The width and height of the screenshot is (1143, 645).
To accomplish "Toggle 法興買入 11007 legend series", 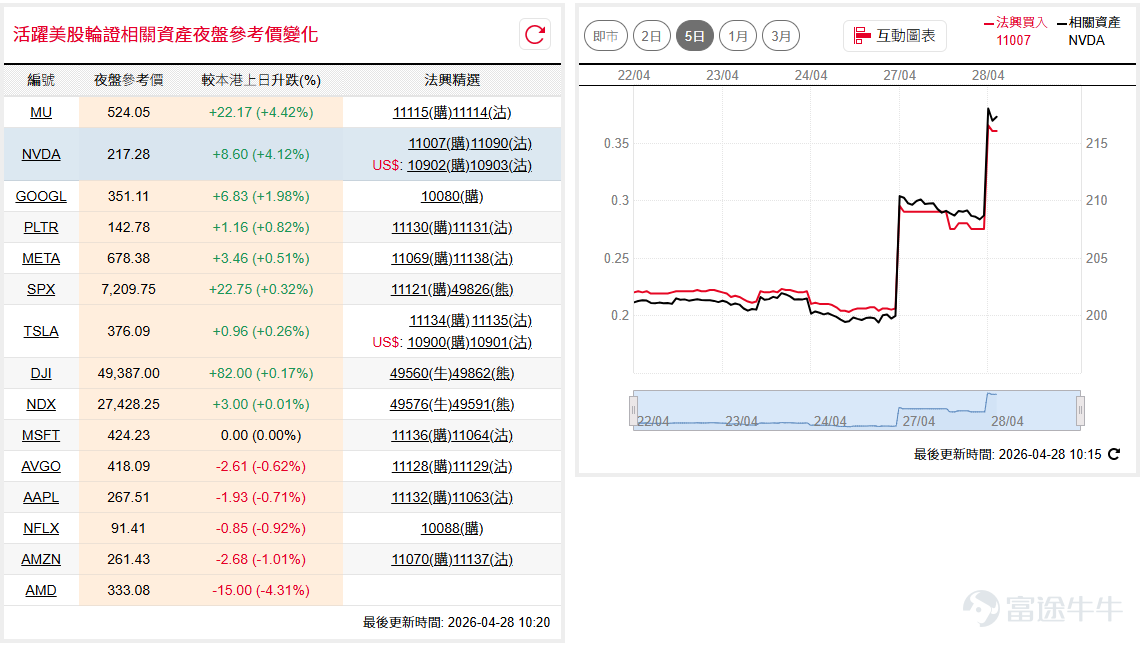I will click(x=1015, y=31).
